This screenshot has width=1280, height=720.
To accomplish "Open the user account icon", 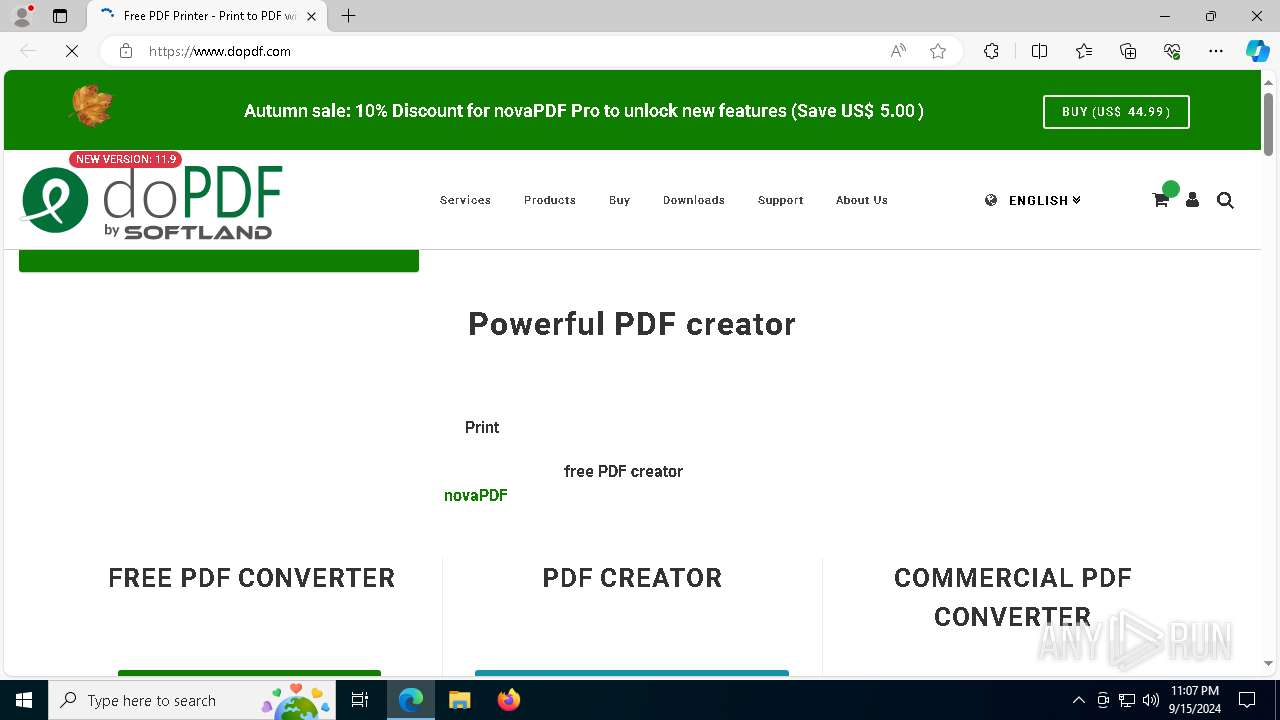I will pyautogui.click(x=1192, y=200).
